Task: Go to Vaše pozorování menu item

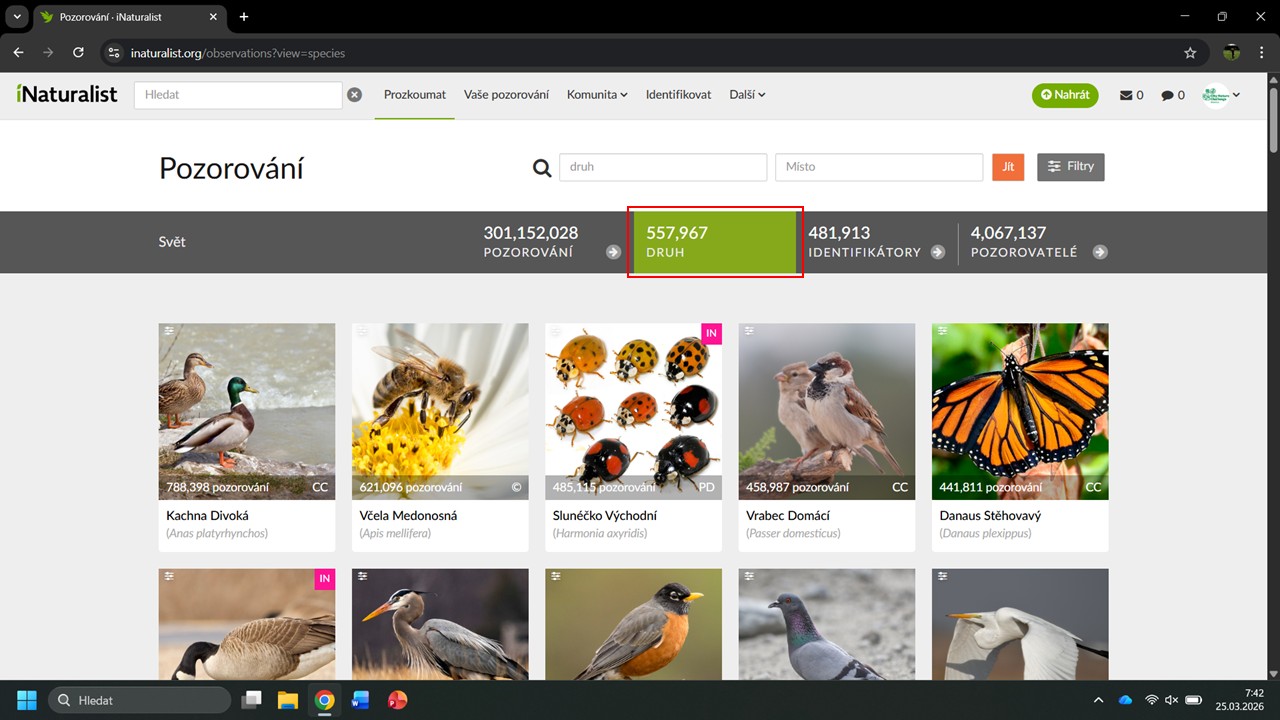Action: tap(506, 95)
